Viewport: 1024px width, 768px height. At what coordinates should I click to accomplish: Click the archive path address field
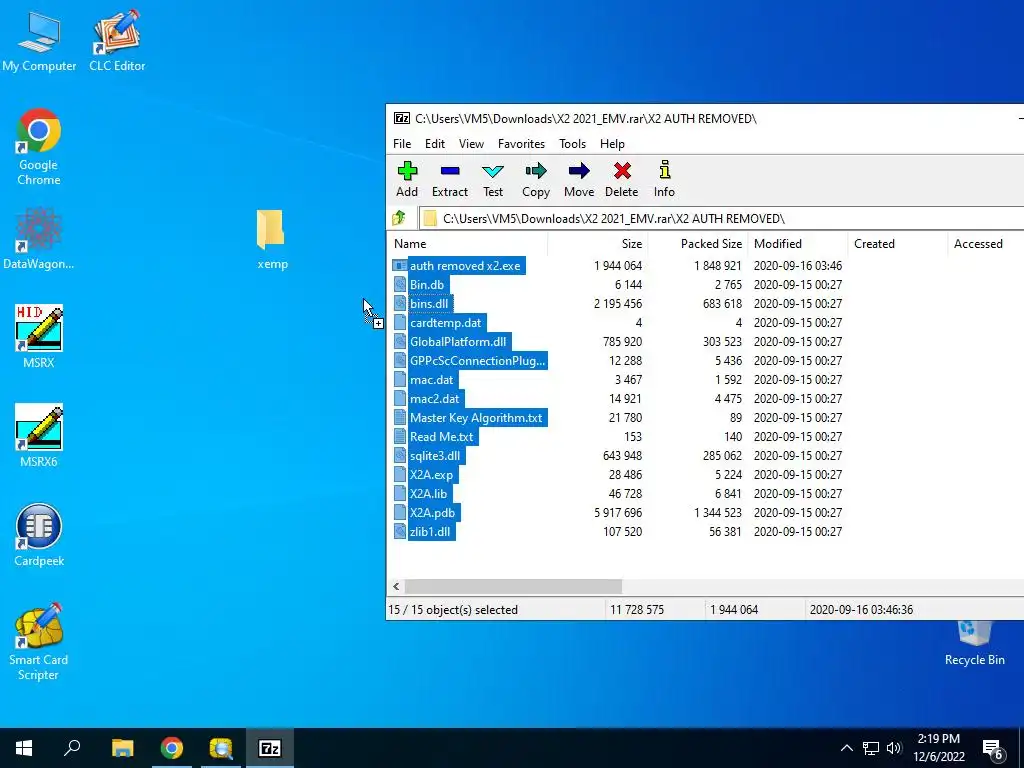[722, 218]
